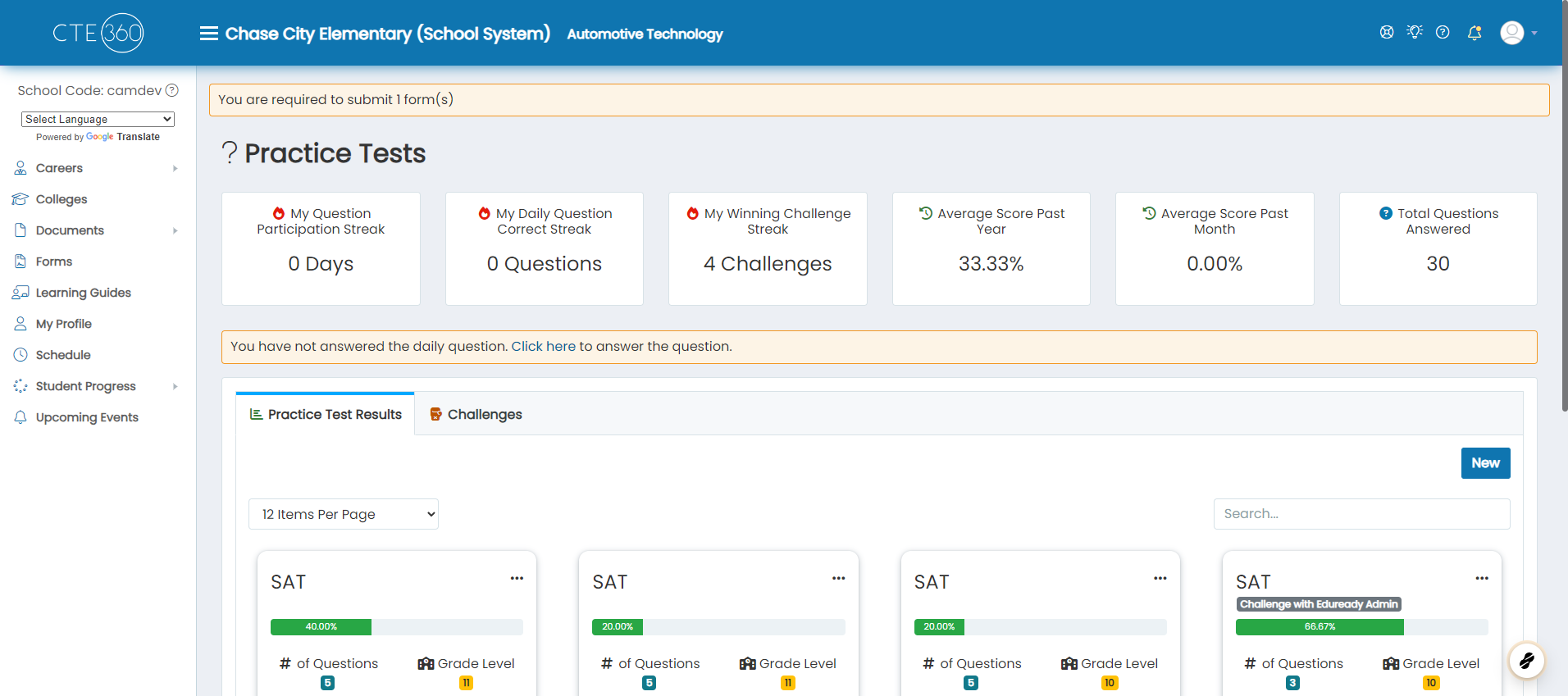This screenshot has width=1568, height=696.
Task: Open the 12 Items Per Page dropdown
Action: coord(344,514)
